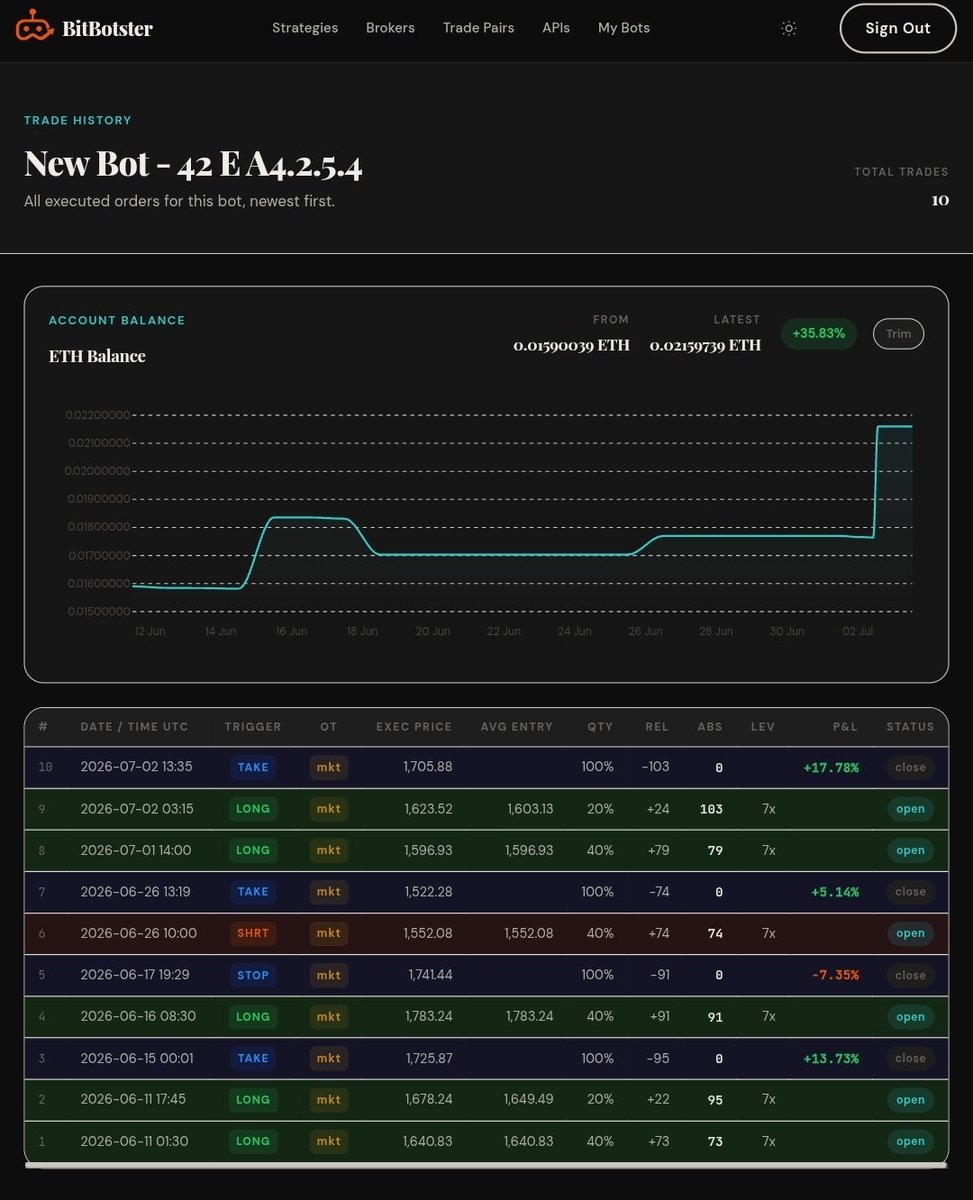Click the TRIGGER column header
The image size is (973, 1200).
[253, 727]
